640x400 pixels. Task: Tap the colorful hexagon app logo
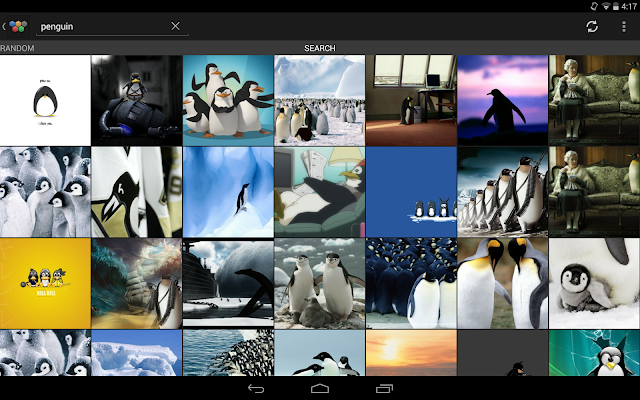pos(18,27)
